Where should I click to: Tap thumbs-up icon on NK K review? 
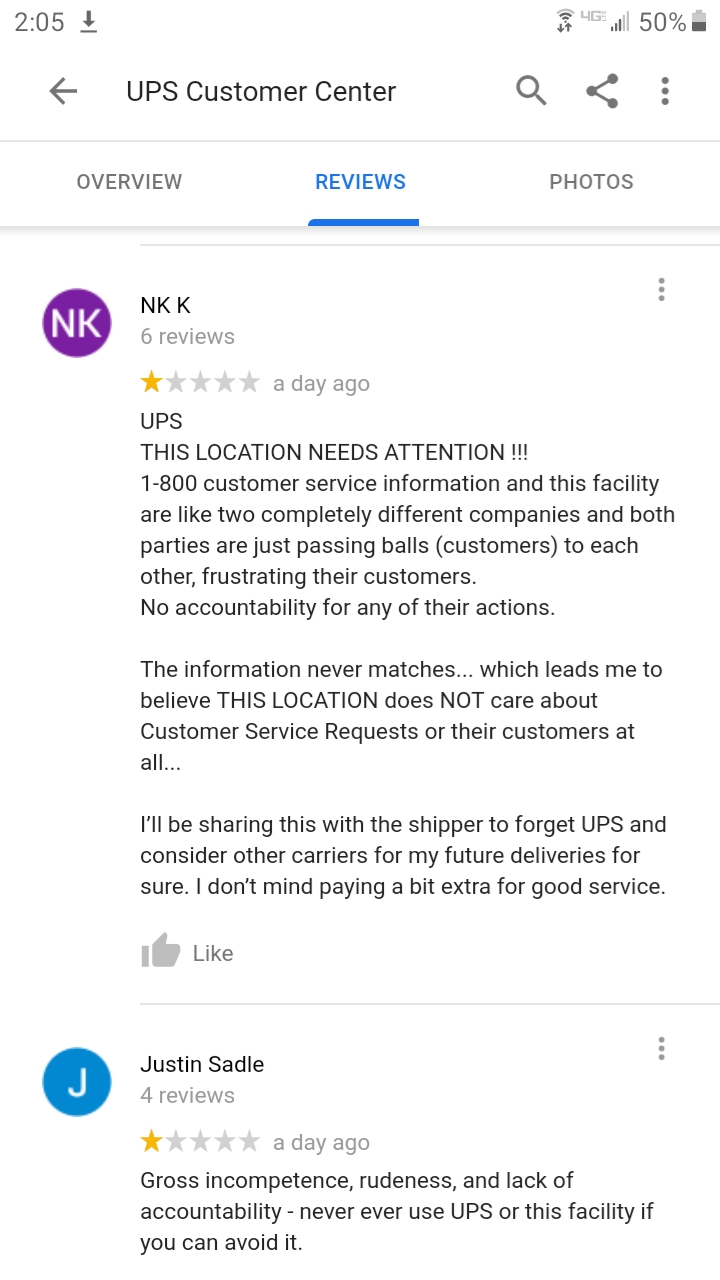160,951
